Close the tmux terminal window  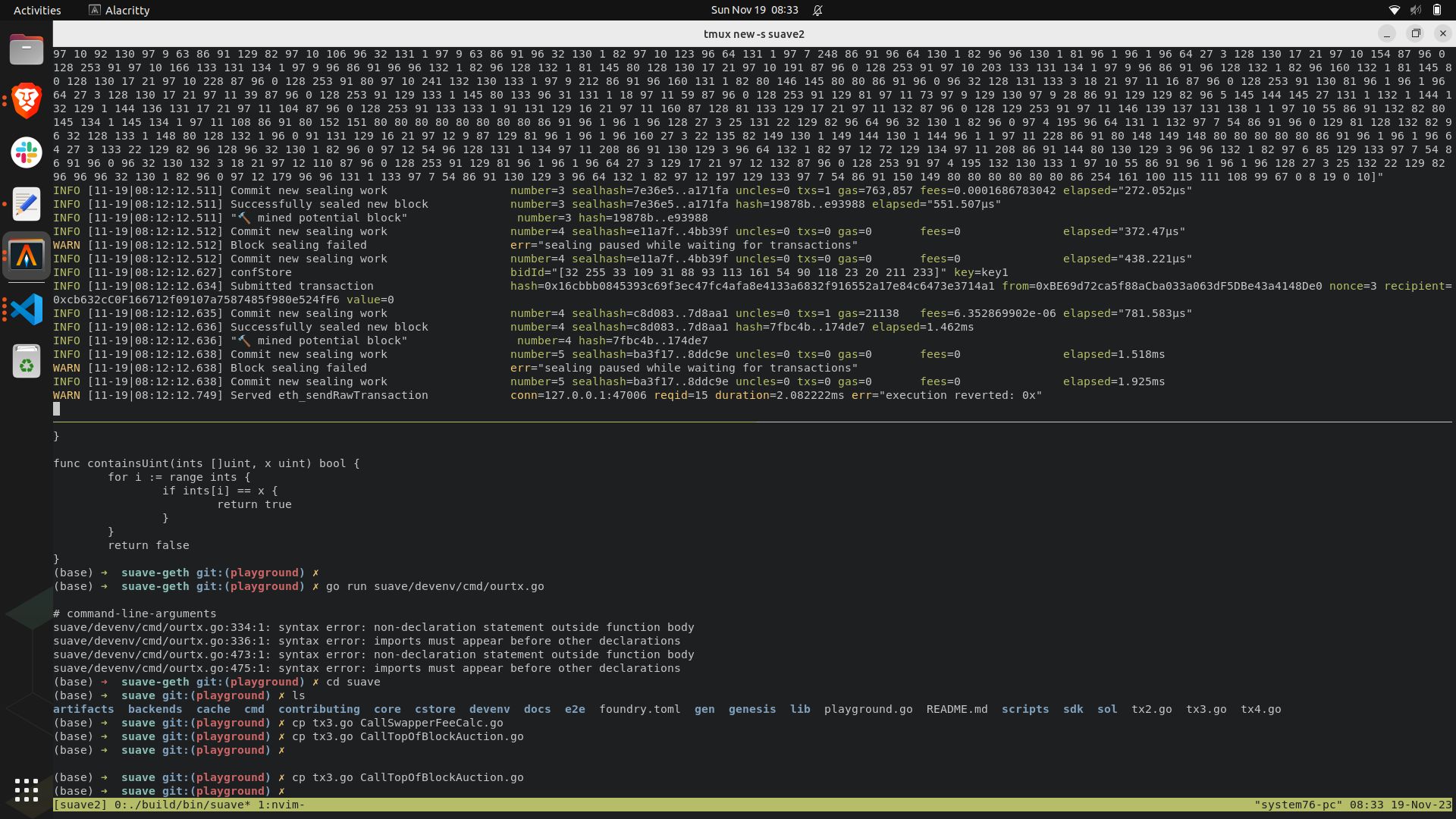coord(1443,33)
